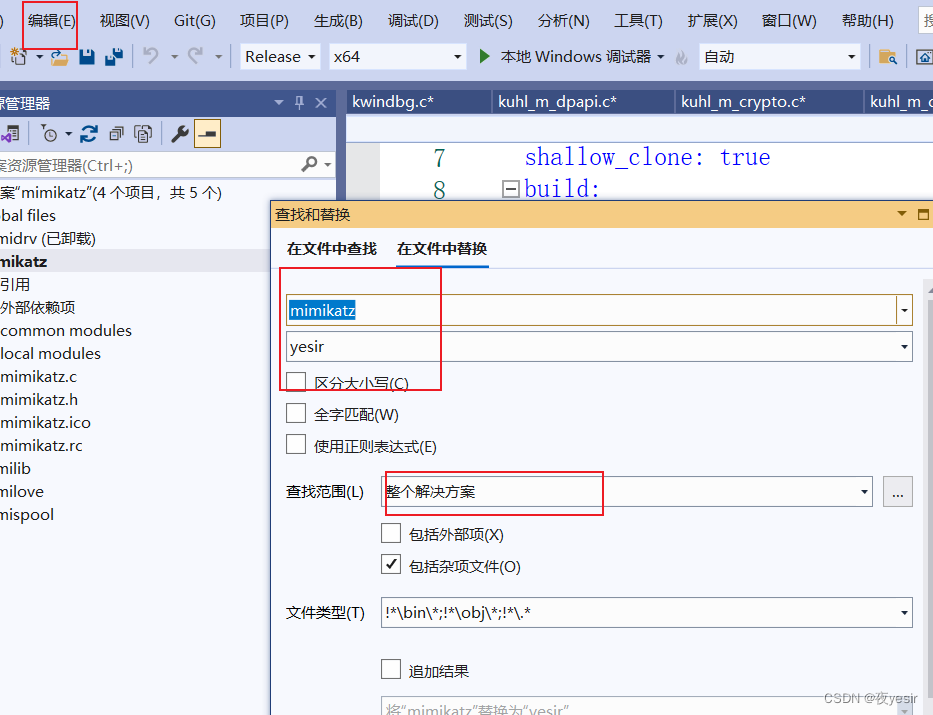933x715 pixels.
Task: Open the 帮助(H) menu
Action: coord(868,21)
